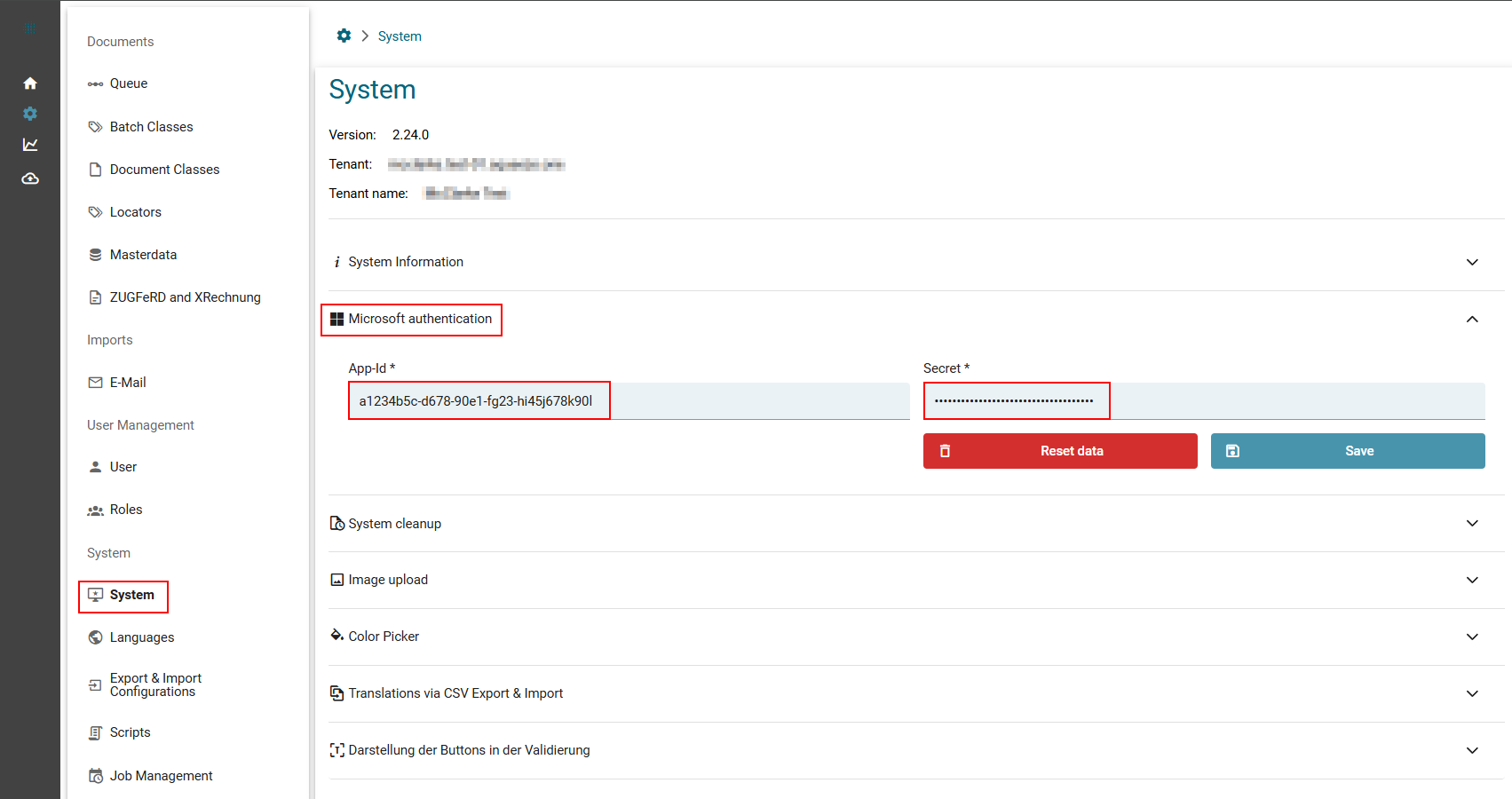Open Batch Classes in the sidebar
This screenshot has width=1512, height=799.
[x=151, y=127]
